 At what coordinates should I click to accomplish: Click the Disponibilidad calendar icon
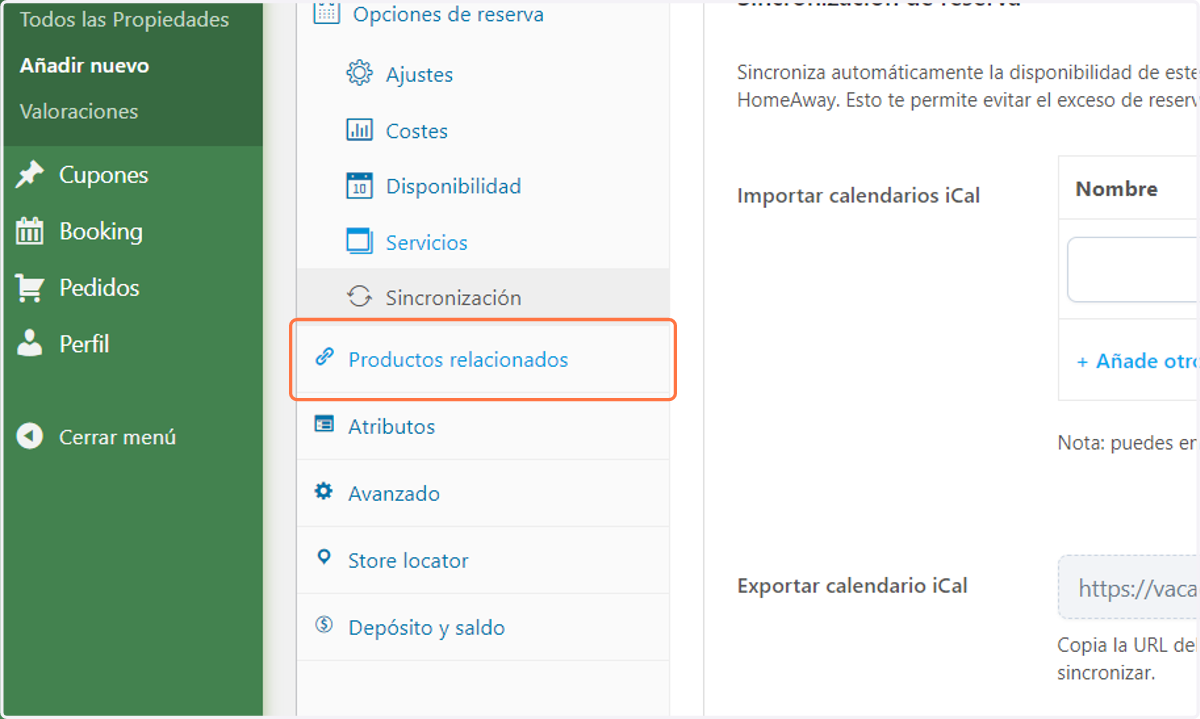[359, 186]
